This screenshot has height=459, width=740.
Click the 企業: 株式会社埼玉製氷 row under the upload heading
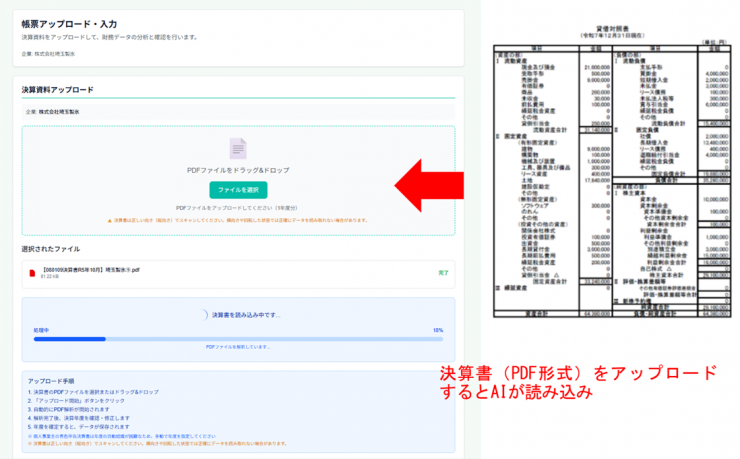tap(238, 112)
